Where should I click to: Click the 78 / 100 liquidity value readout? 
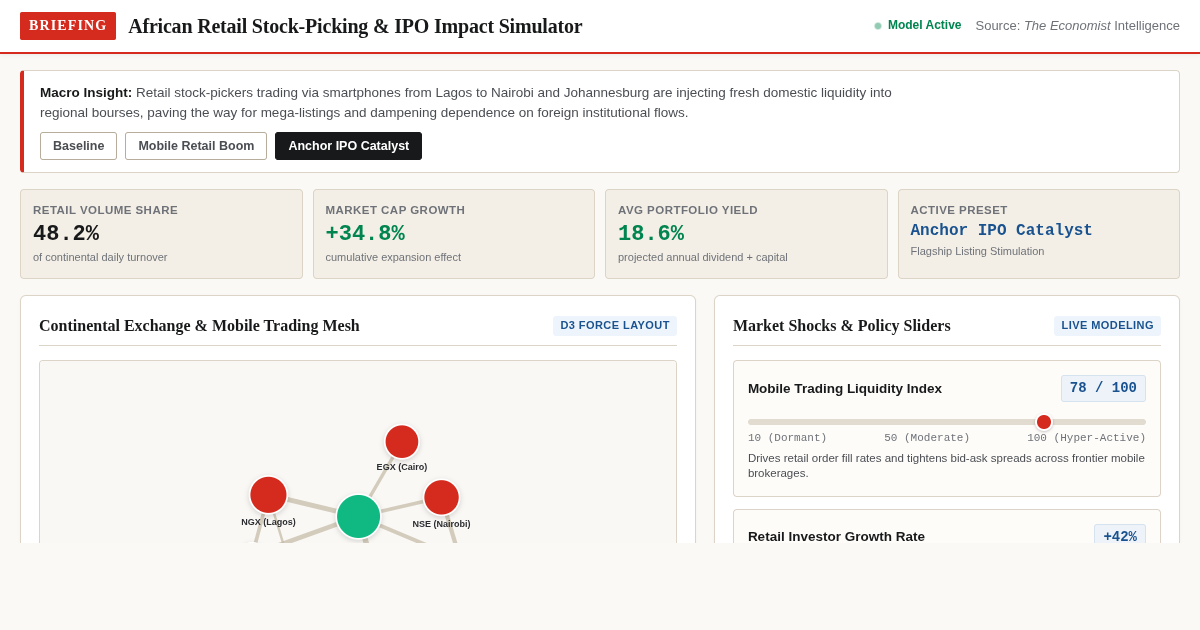(1103, 388)
